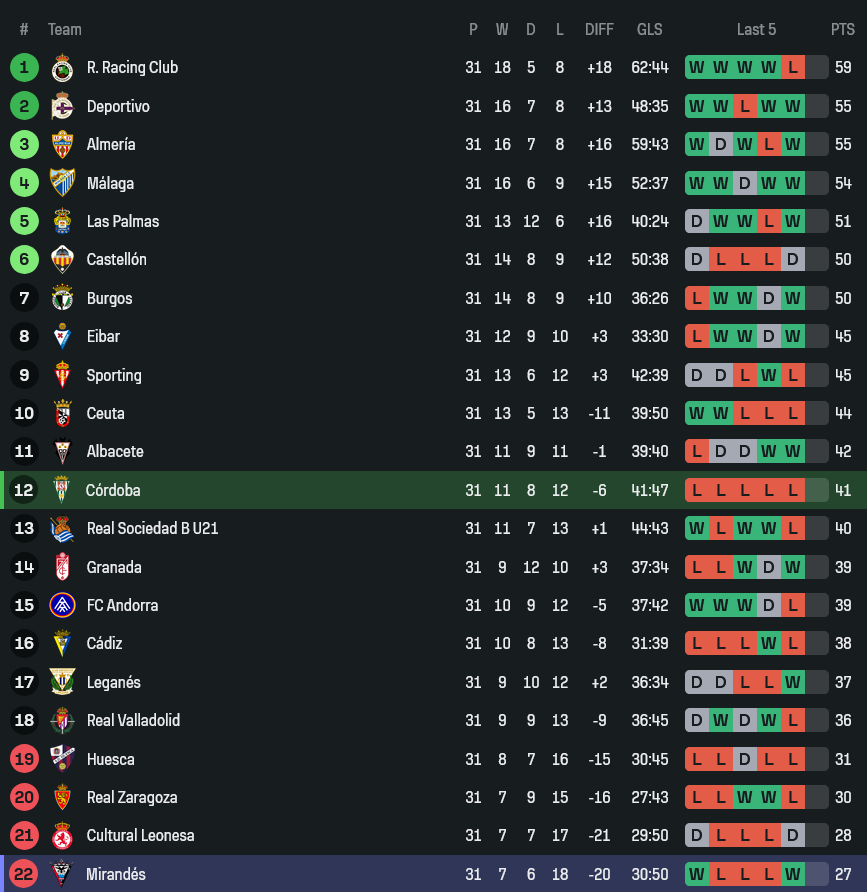Click the Málaga crest icon
Viewport: 867px width, 892px height.
(x=62, y=183)
